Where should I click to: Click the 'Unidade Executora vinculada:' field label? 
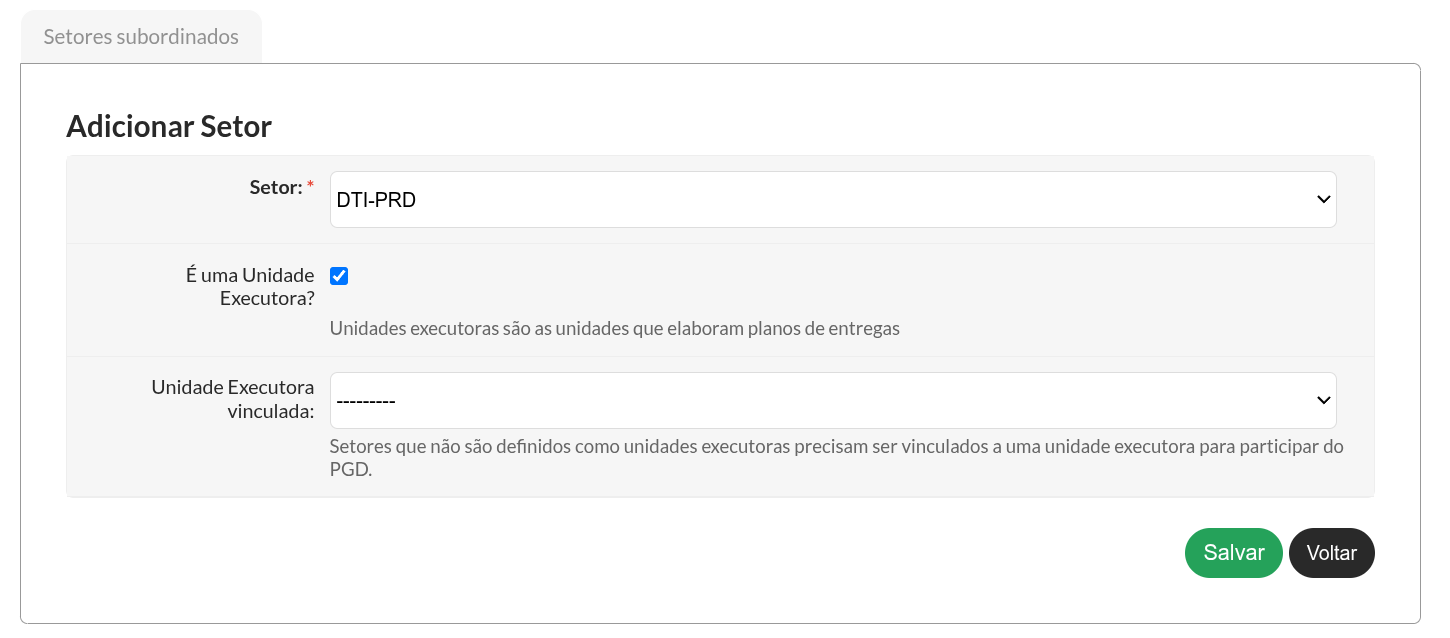233,398
